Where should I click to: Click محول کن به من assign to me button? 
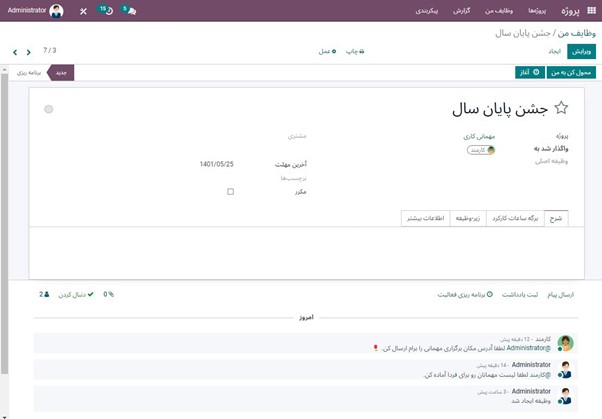(571, 73)
